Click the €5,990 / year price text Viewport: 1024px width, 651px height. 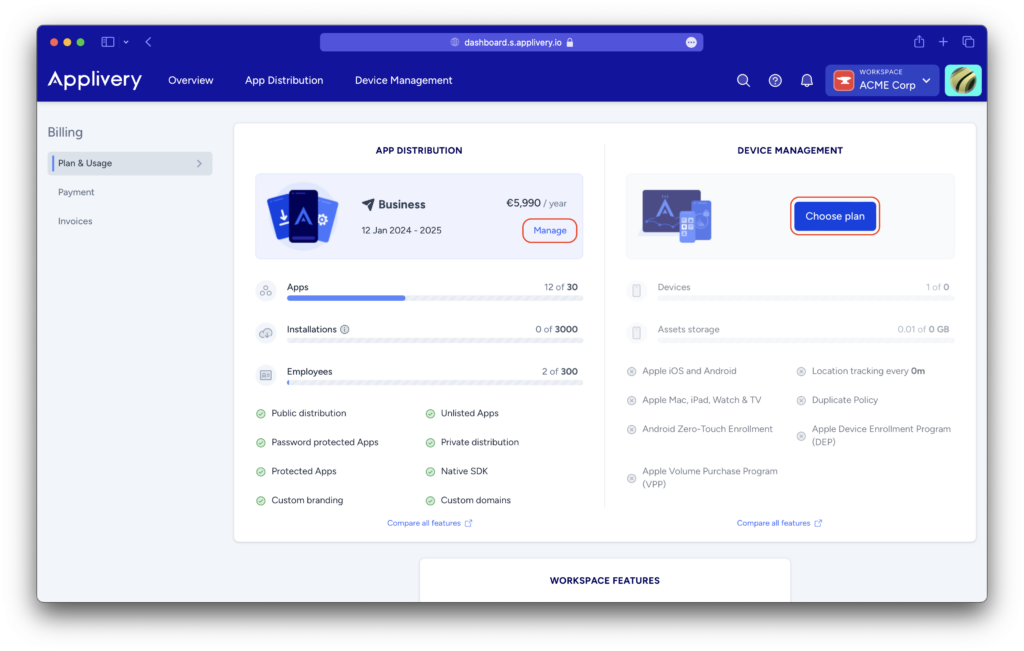click(x=537, y=203)
